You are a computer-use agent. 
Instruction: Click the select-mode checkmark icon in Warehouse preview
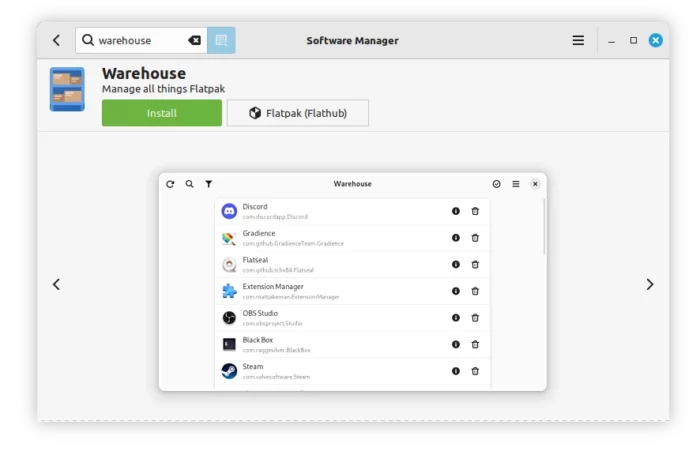point(496,184)
